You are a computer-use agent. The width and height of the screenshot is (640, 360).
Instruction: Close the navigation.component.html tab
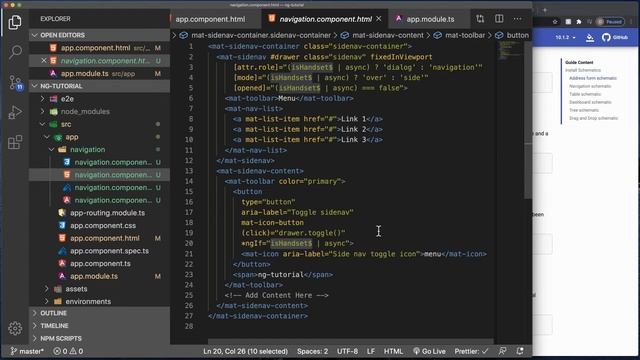coord(379,19)
